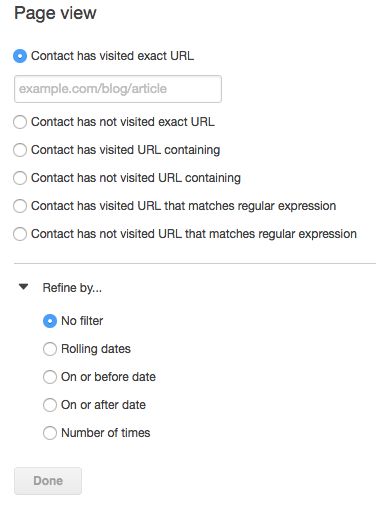Enable the 'Number of times' filter
The width and height of the screenshot is (376, 512).
[x=50, y=433]
